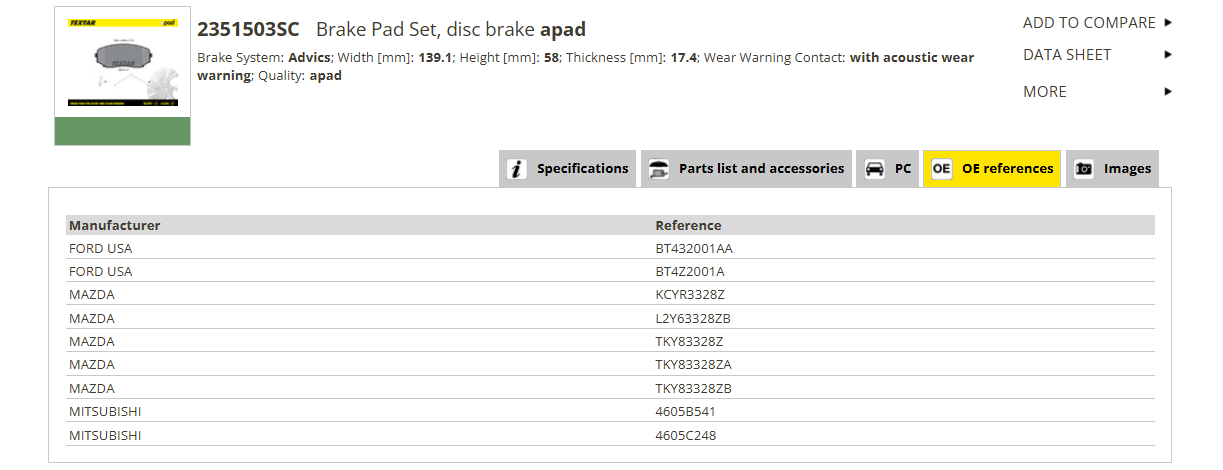This screenshot has height=470, width=1223.
Task: Click part number 2351503SC heading
Action: pyautogui.click(x=248, y=29)
